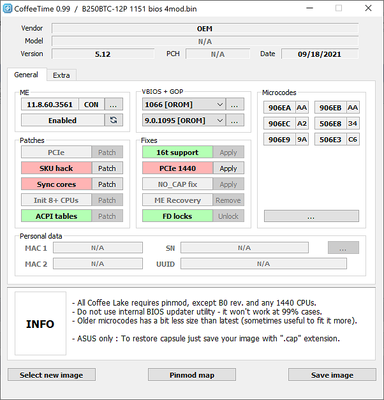Click the Save image button
Screen dimensions: 384x400
pos(332,375)
